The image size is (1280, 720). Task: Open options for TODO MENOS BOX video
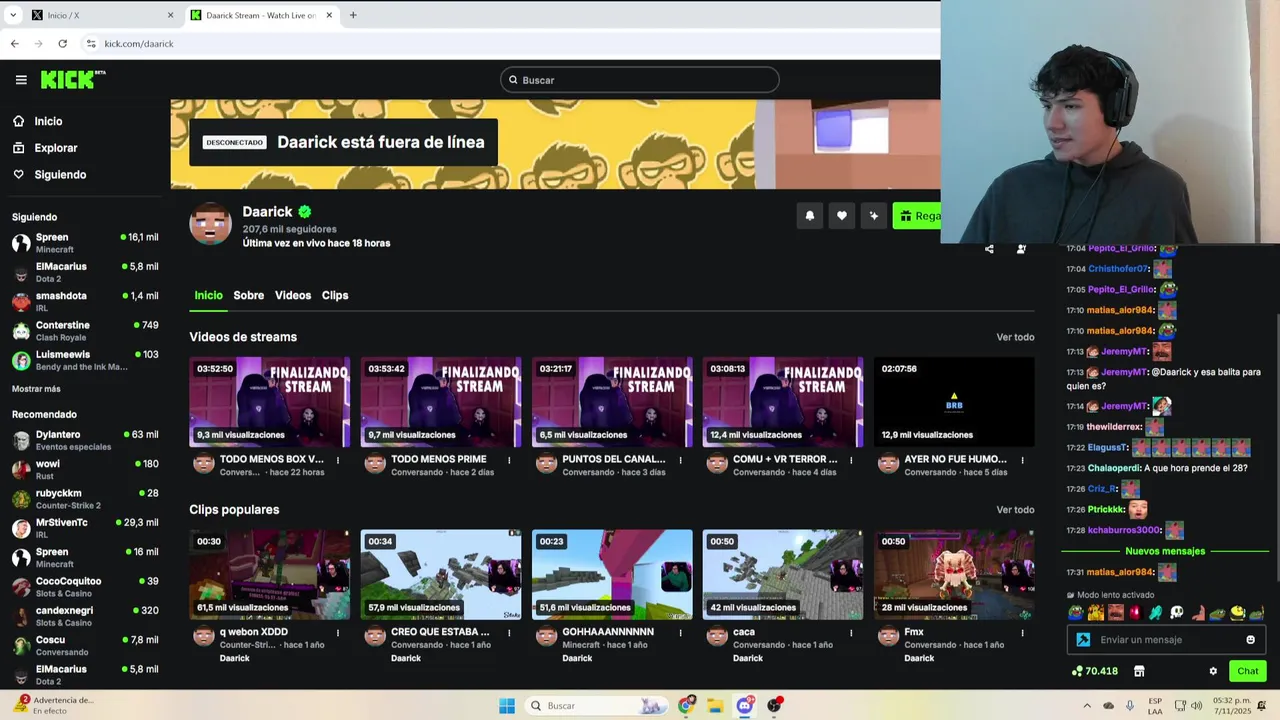click(338, 460)
